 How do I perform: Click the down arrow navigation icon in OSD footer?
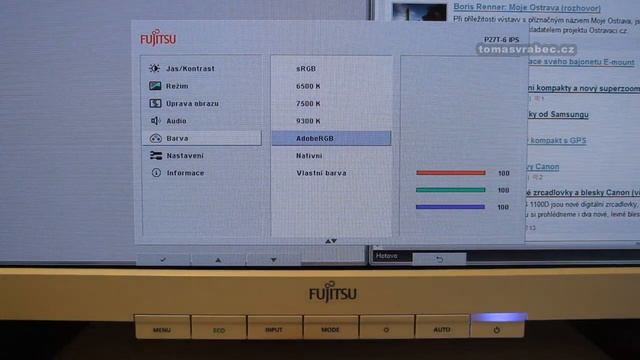pyautogui.click(x=273, y=260)
